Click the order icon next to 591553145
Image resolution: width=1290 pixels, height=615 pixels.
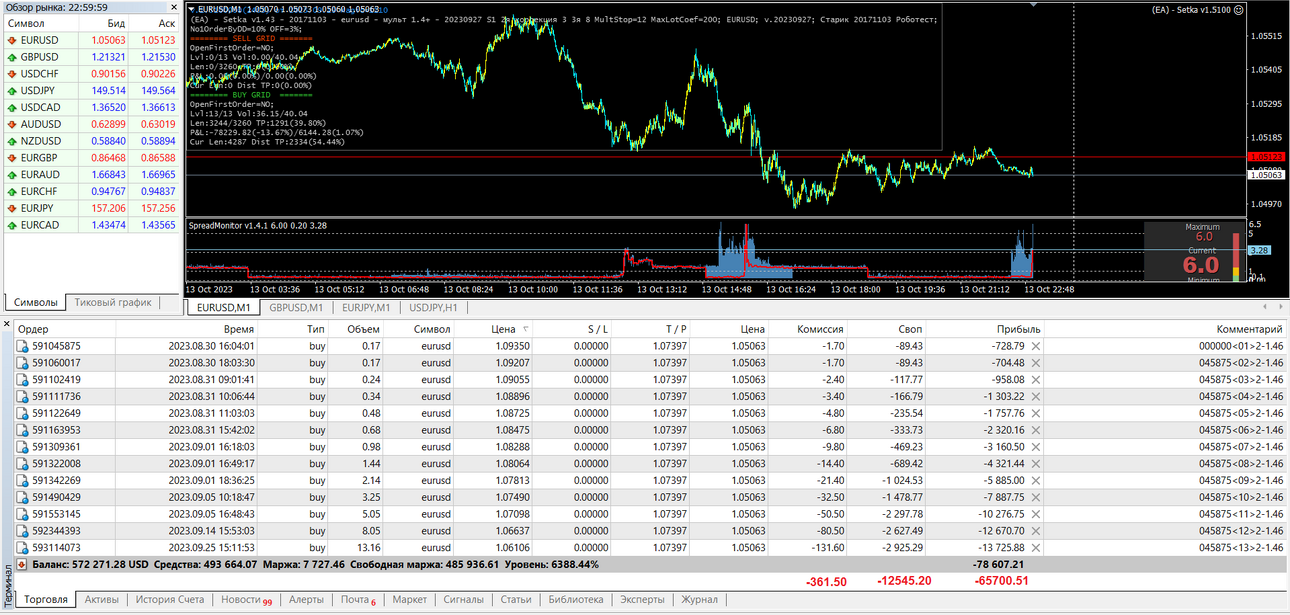click(22, 514)
